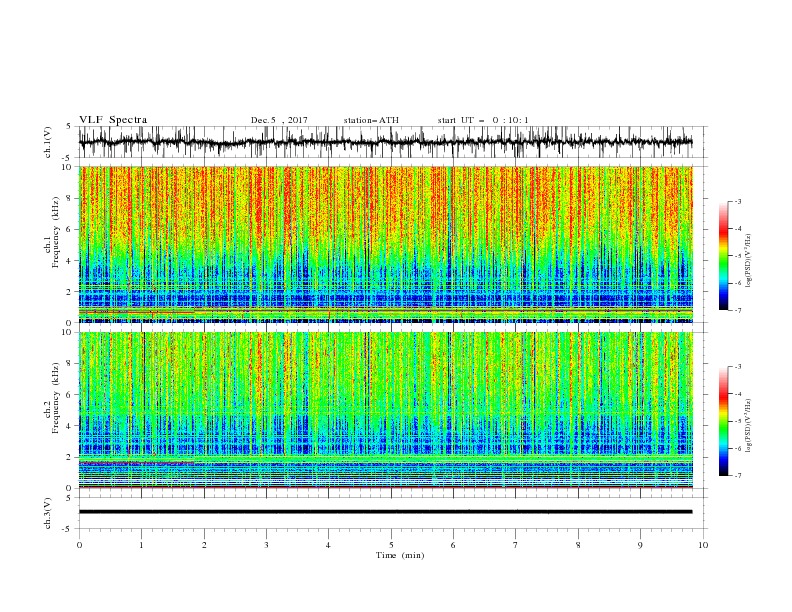Click the "VLF Spectra" plot title
The image size is (792, 612).
pyautogui.click(x=113, y=120)
